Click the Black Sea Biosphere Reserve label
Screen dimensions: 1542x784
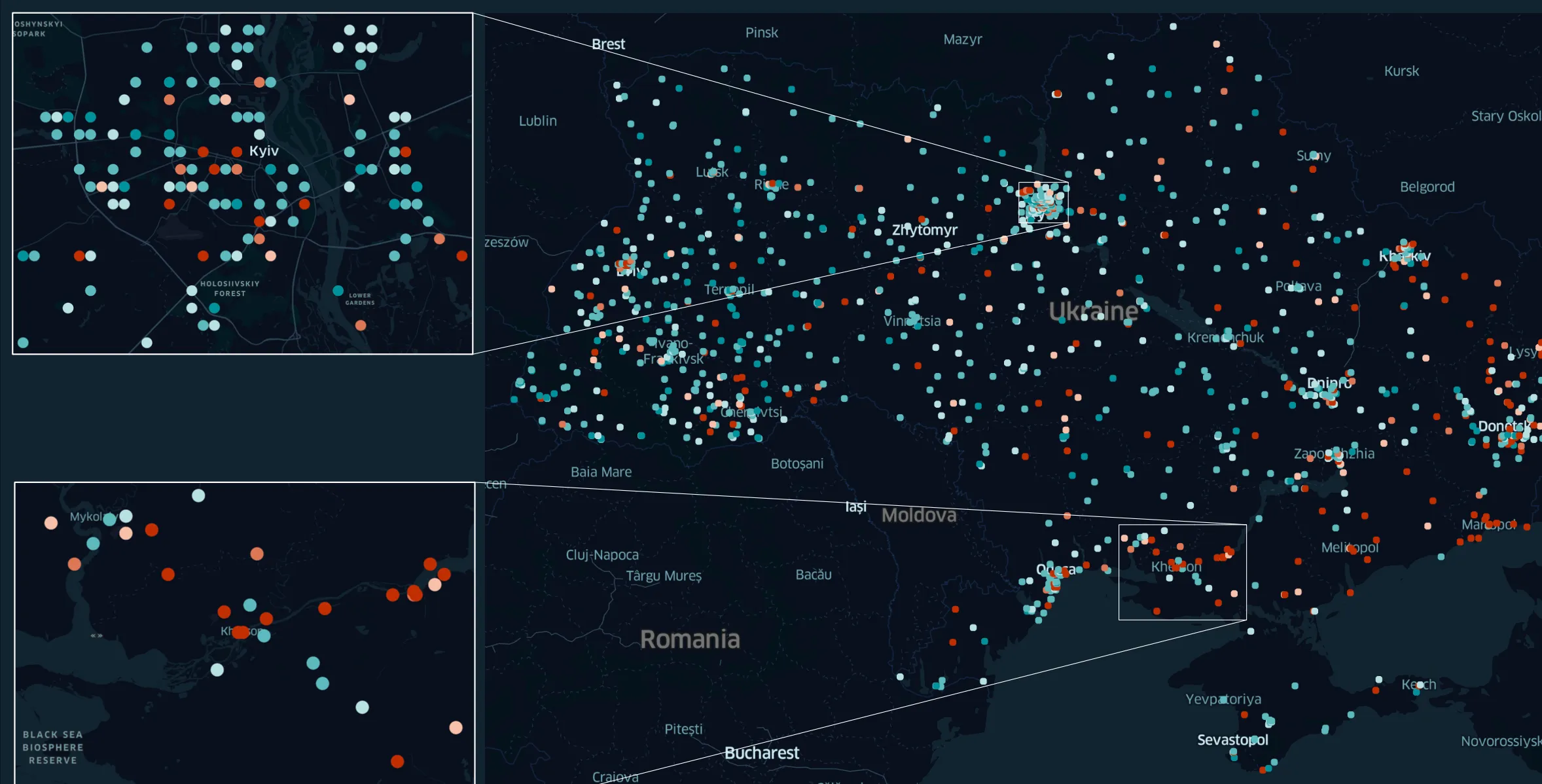pyautogui.click(x=52, y=747)
